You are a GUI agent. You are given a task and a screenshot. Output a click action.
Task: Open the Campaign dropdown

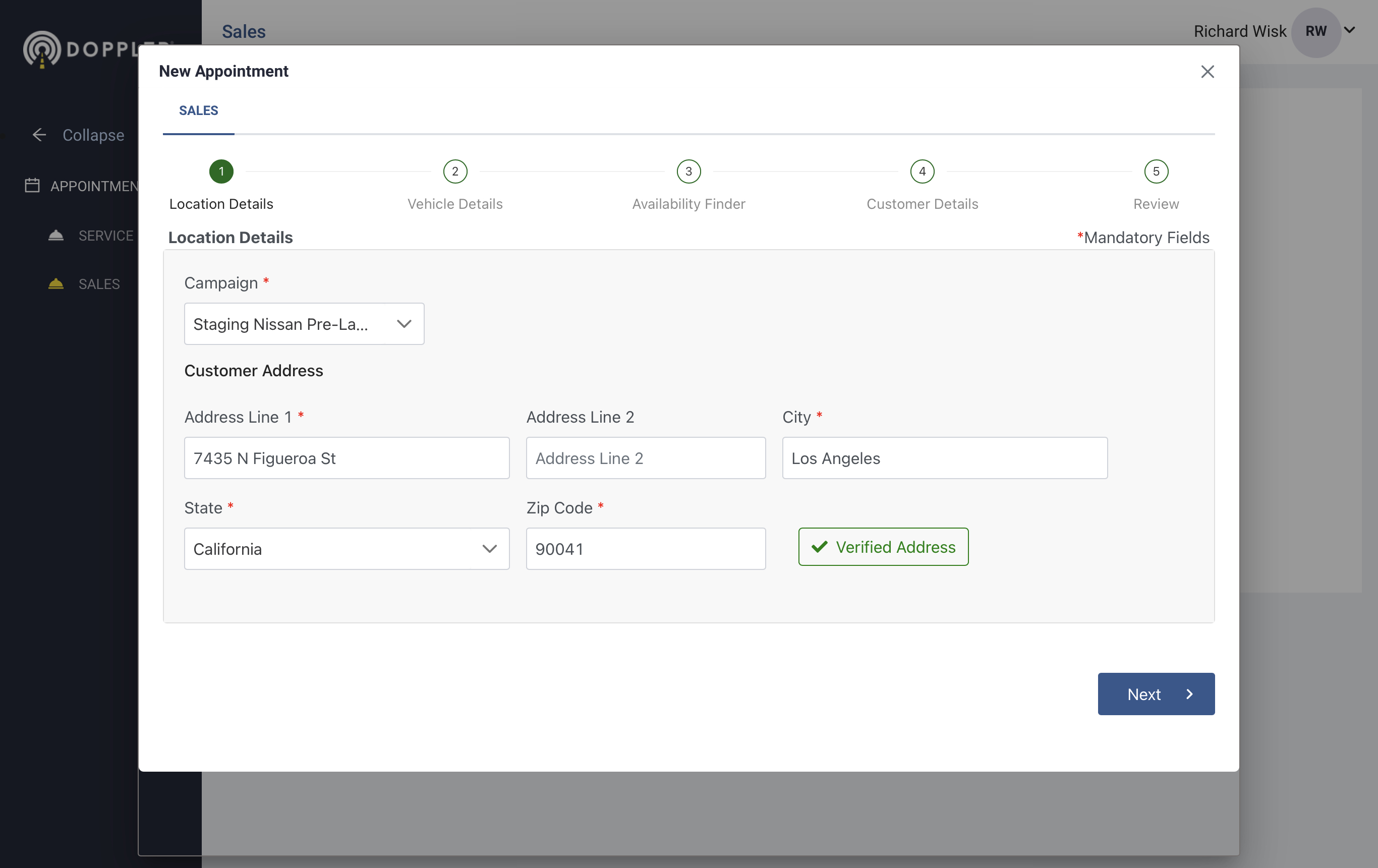pos(304,324)
